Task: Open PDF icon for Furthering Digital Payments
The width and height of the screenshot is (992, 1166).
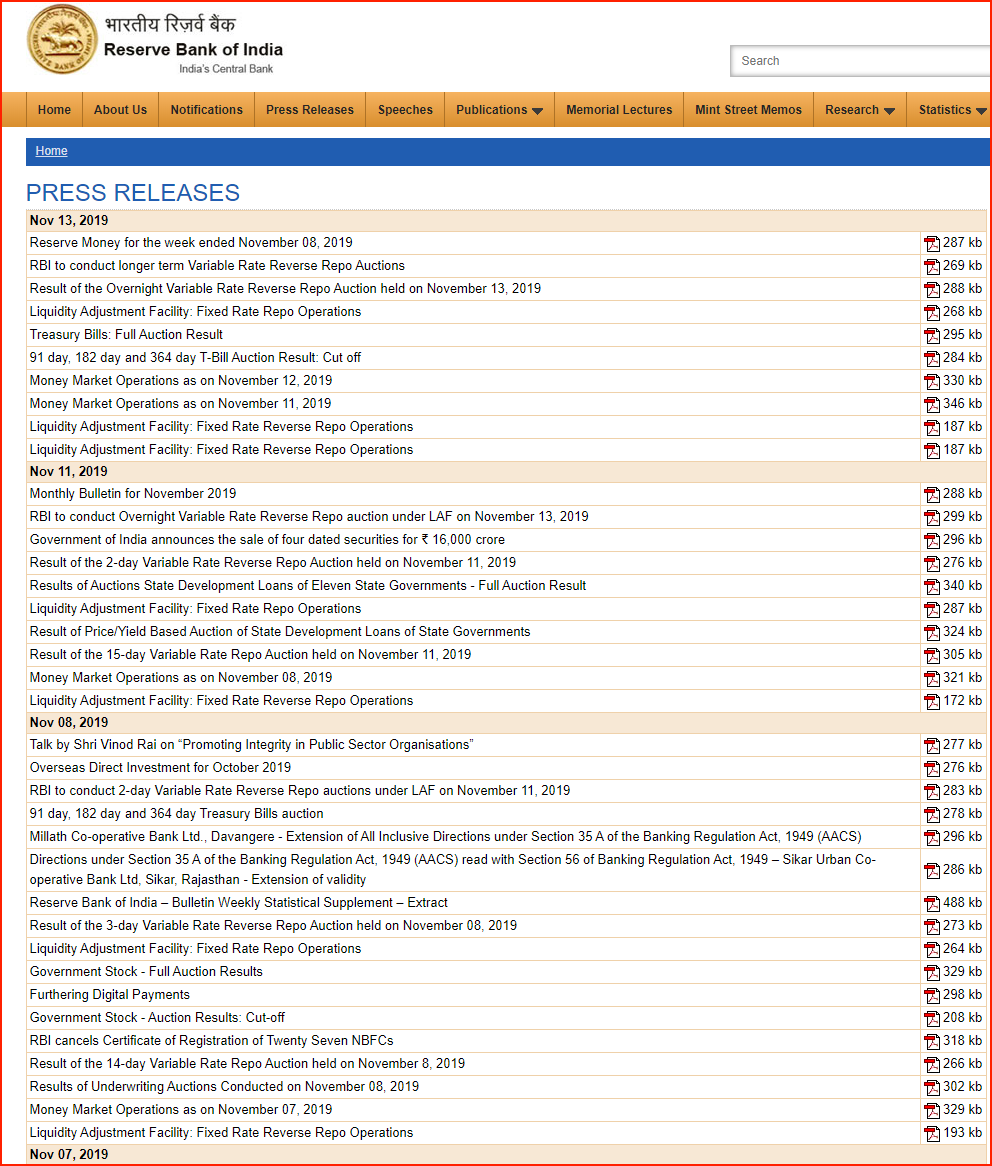Action: (x=932, y=996)
